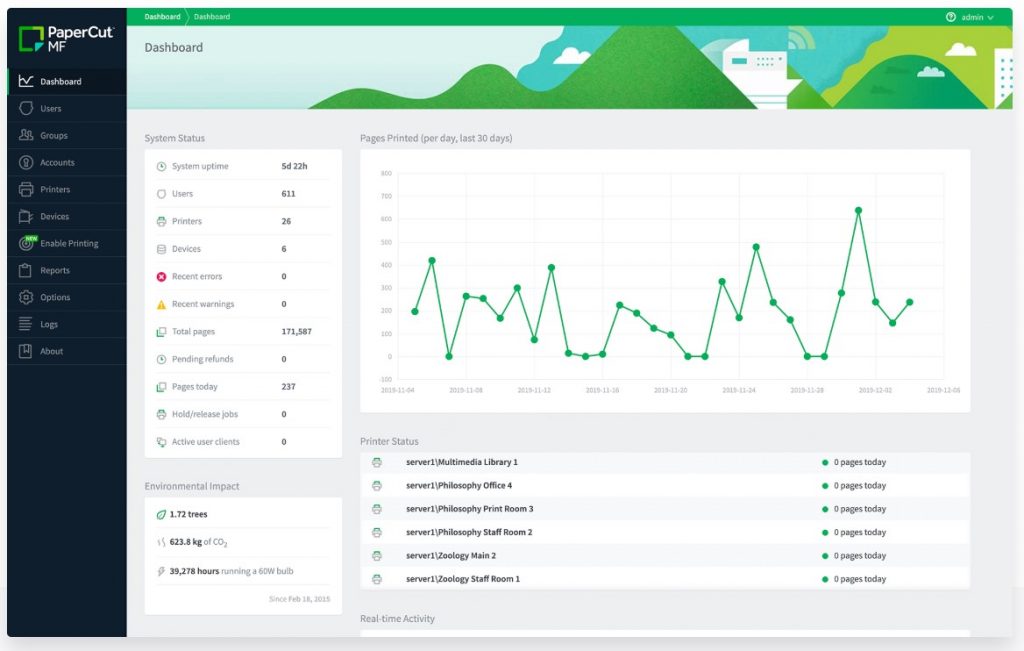The image size is (1024, 651).
Task: Click the Dashboard breadcrumb link
Action: [x=162, y=16]
